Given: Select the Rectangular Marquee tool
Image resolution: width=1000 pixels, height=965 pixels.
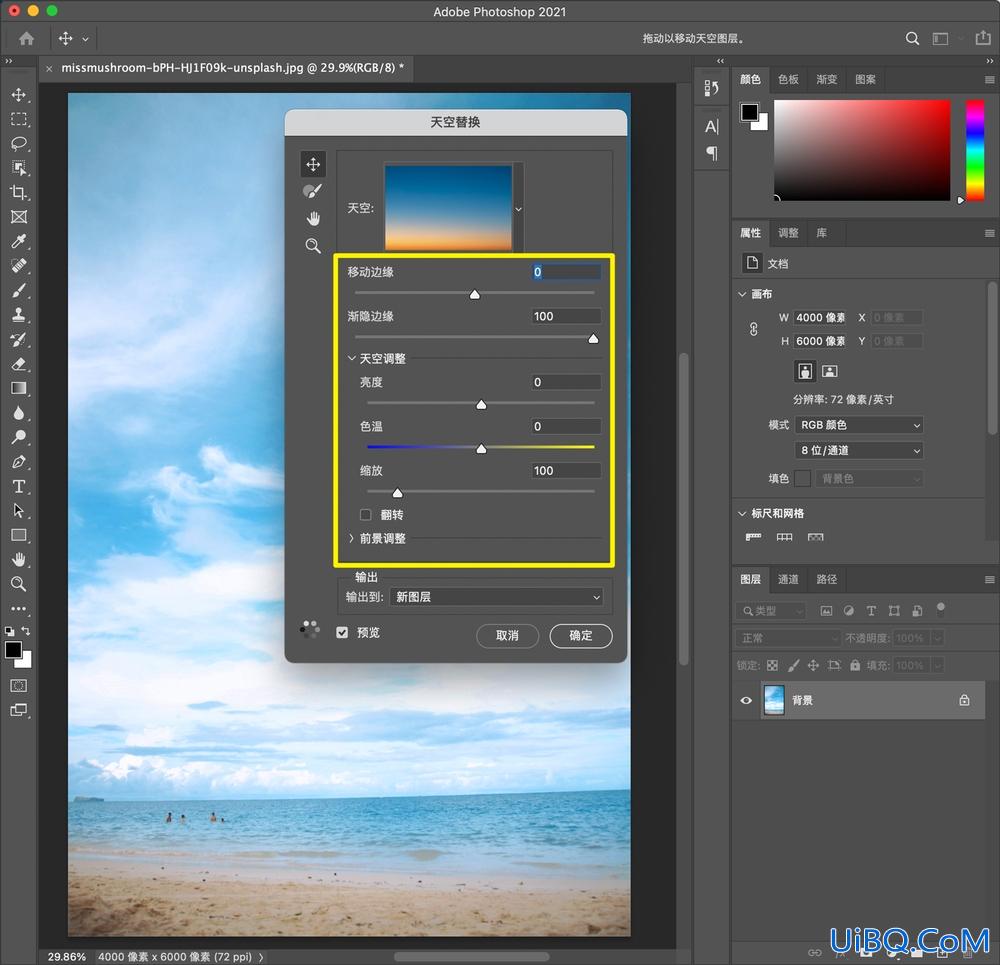Looking at the screenshot, I should [x=18, y=119].
